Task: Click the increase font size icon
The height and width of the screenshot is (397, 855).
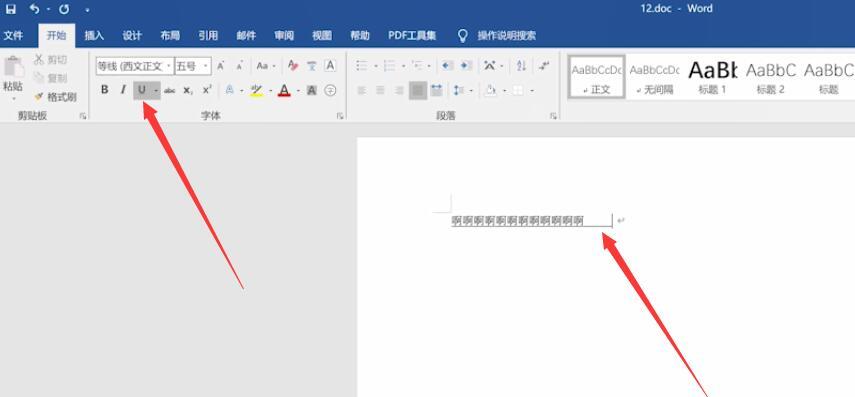Action: 221,66
